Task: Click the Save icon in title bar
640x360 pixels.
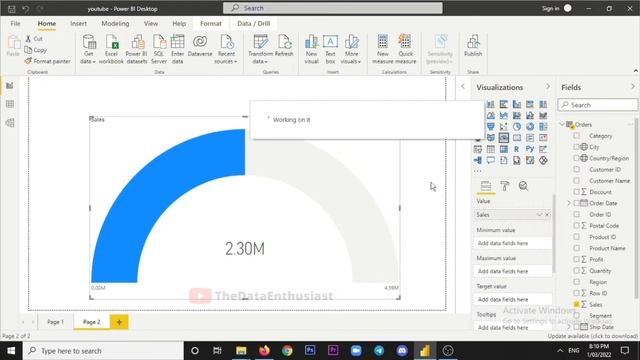Action: [x=11, y=9]
